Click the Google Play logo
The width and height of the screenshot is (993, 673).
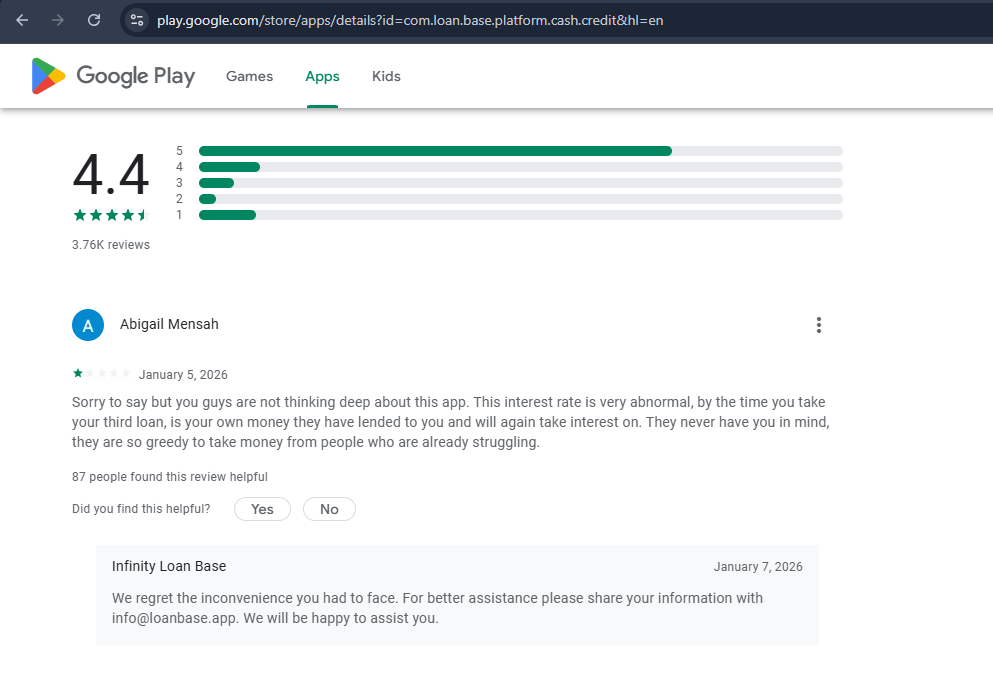tap(113, 76)
